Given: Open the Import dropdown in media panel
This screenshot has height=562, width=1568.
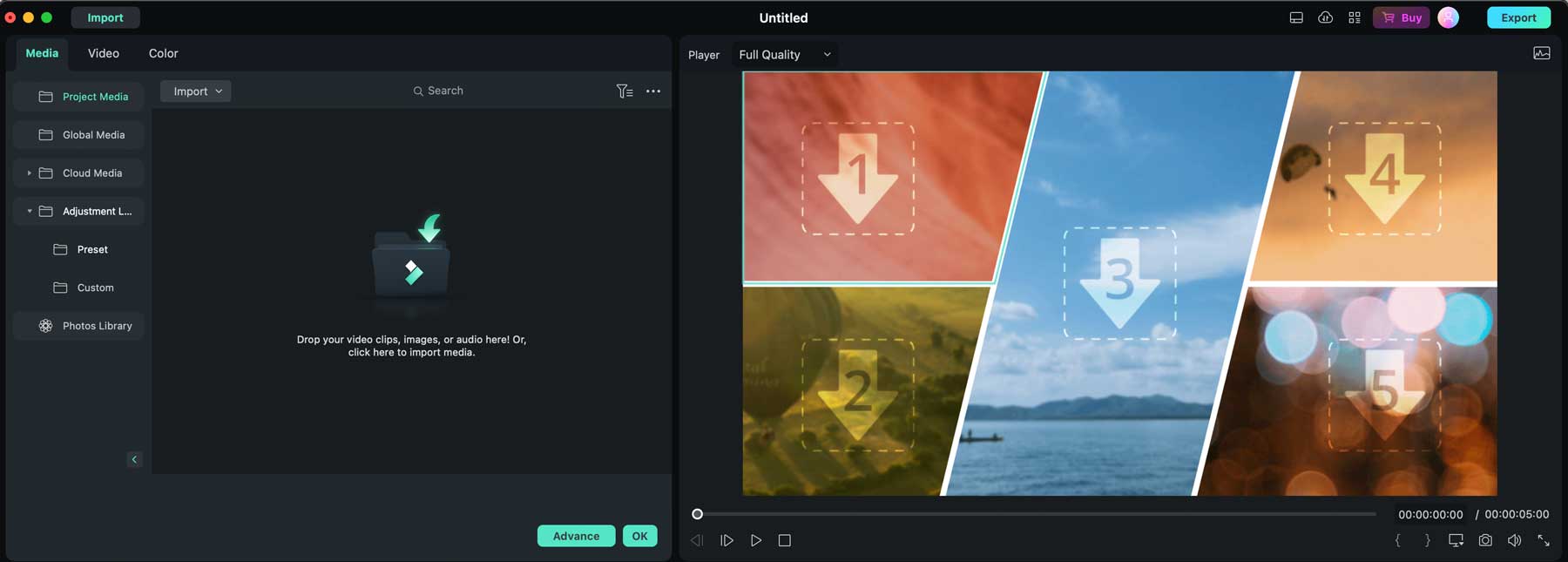Looking at the screenshot, I should 196,91.
